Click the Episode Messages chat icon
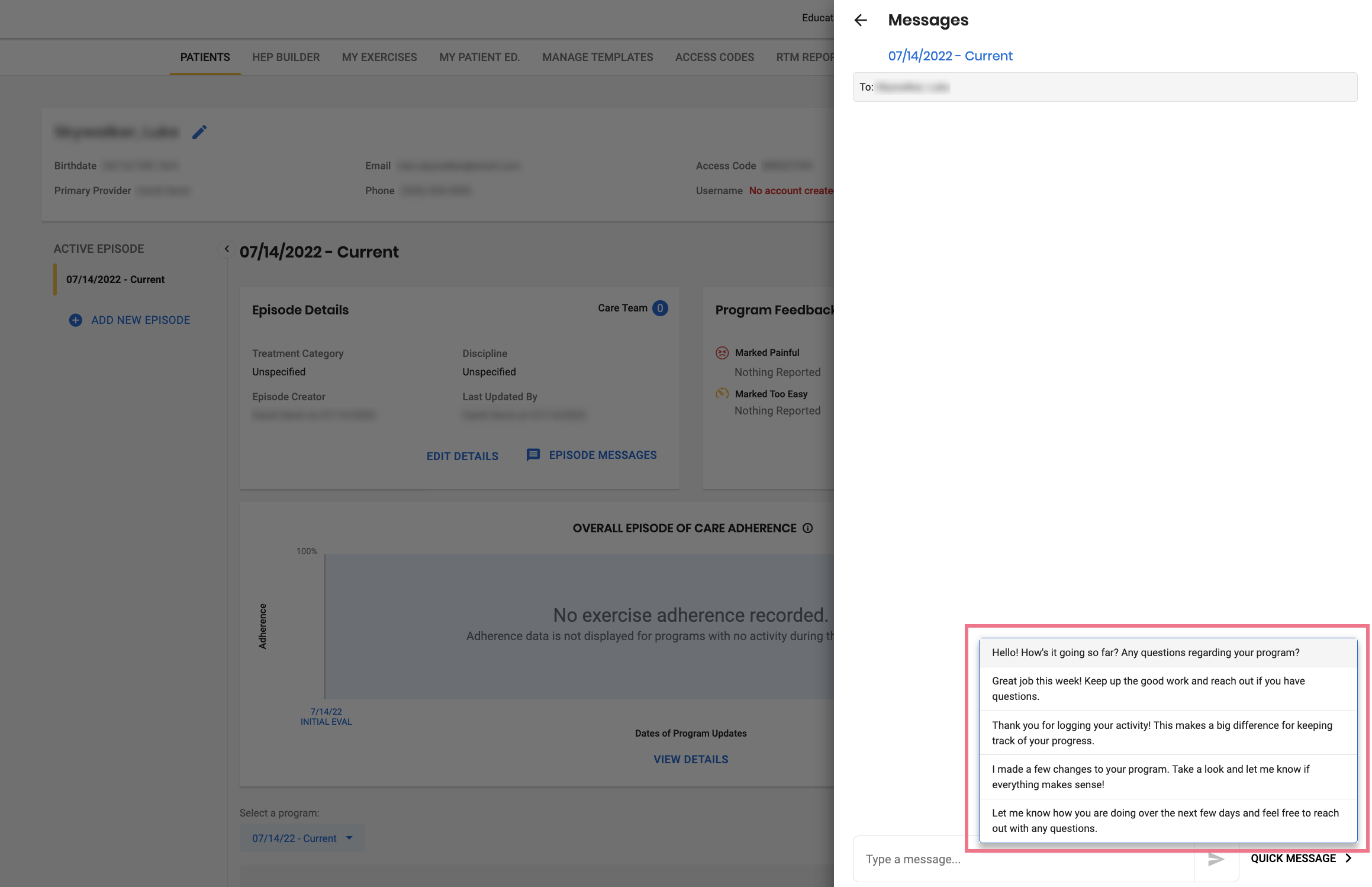 point(533,455)
